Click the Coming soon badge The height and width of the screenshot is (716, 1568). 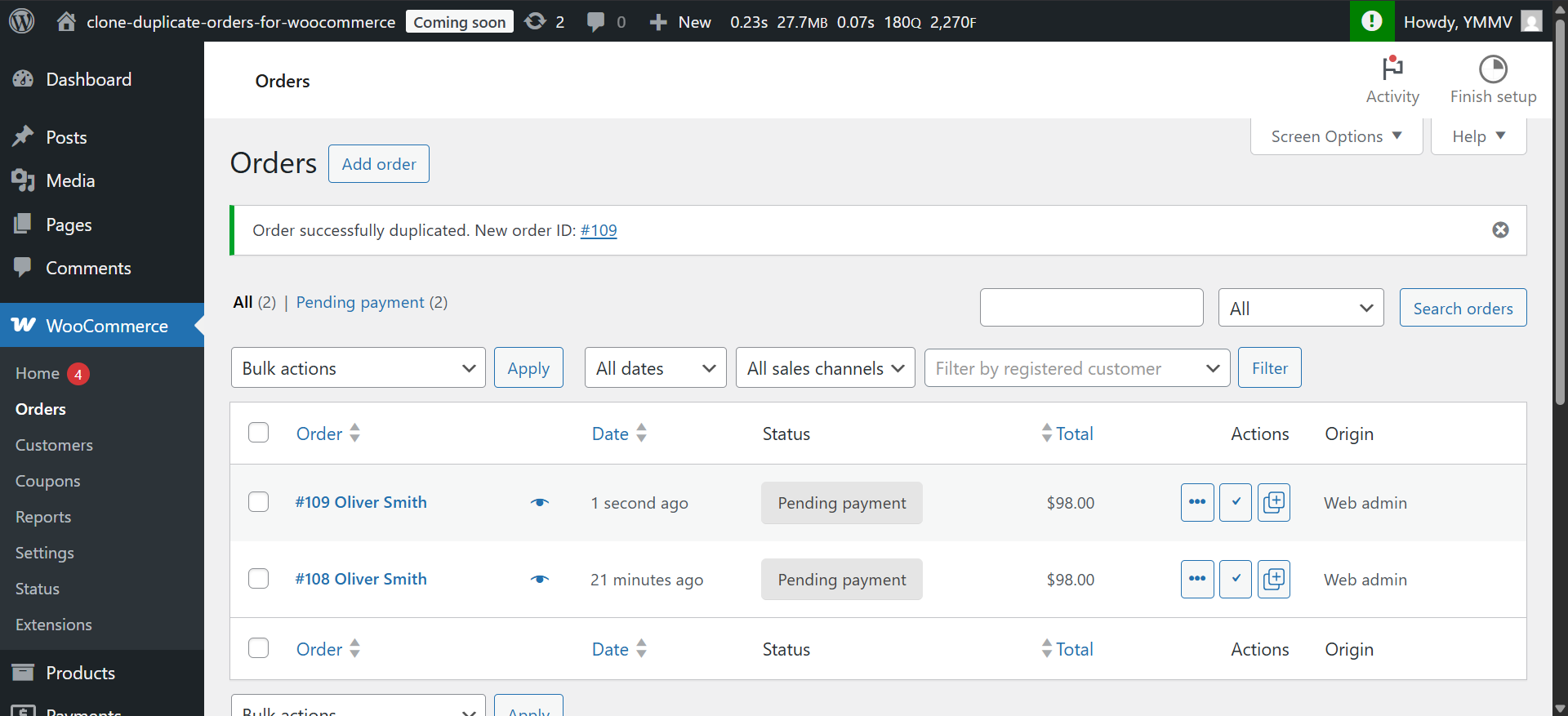click(x=460, y=22)
